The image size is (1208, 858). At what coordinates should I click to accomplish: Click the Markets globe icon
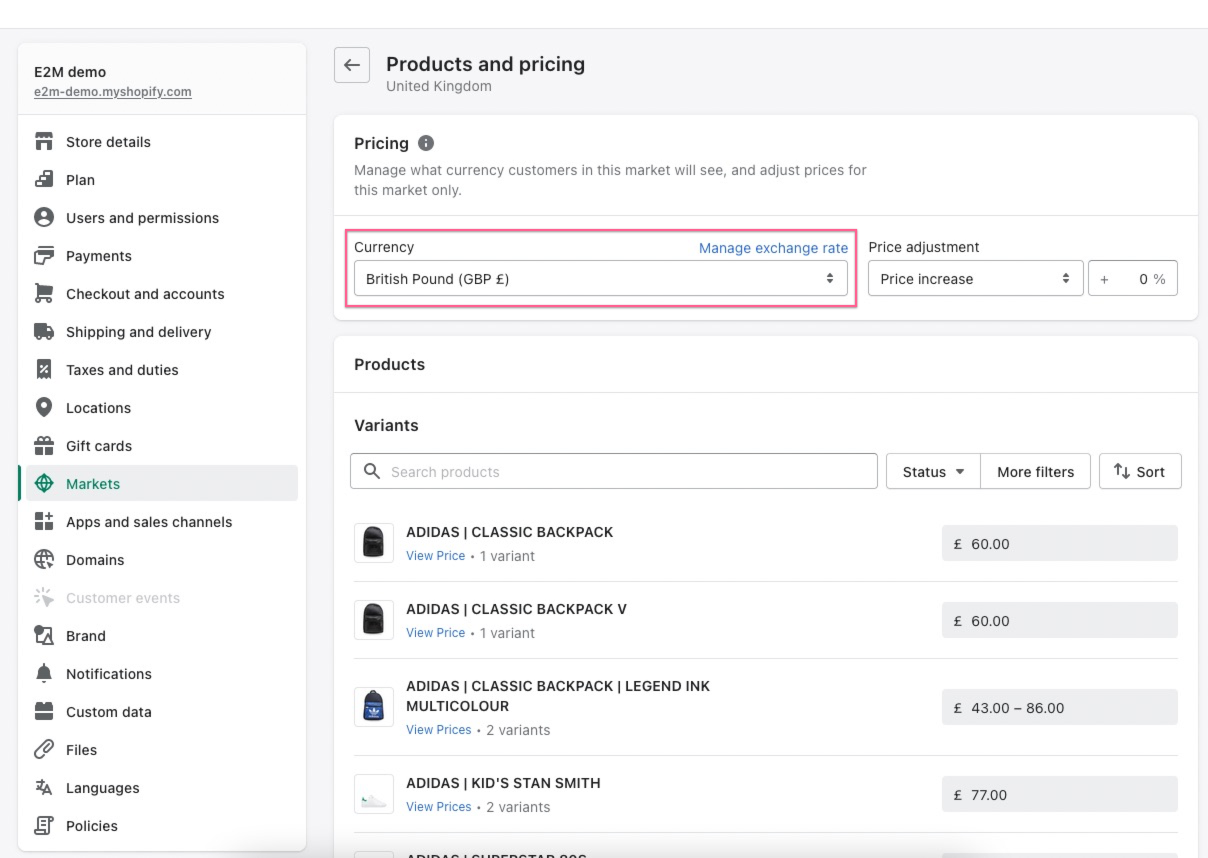click(x=43, y=484)
